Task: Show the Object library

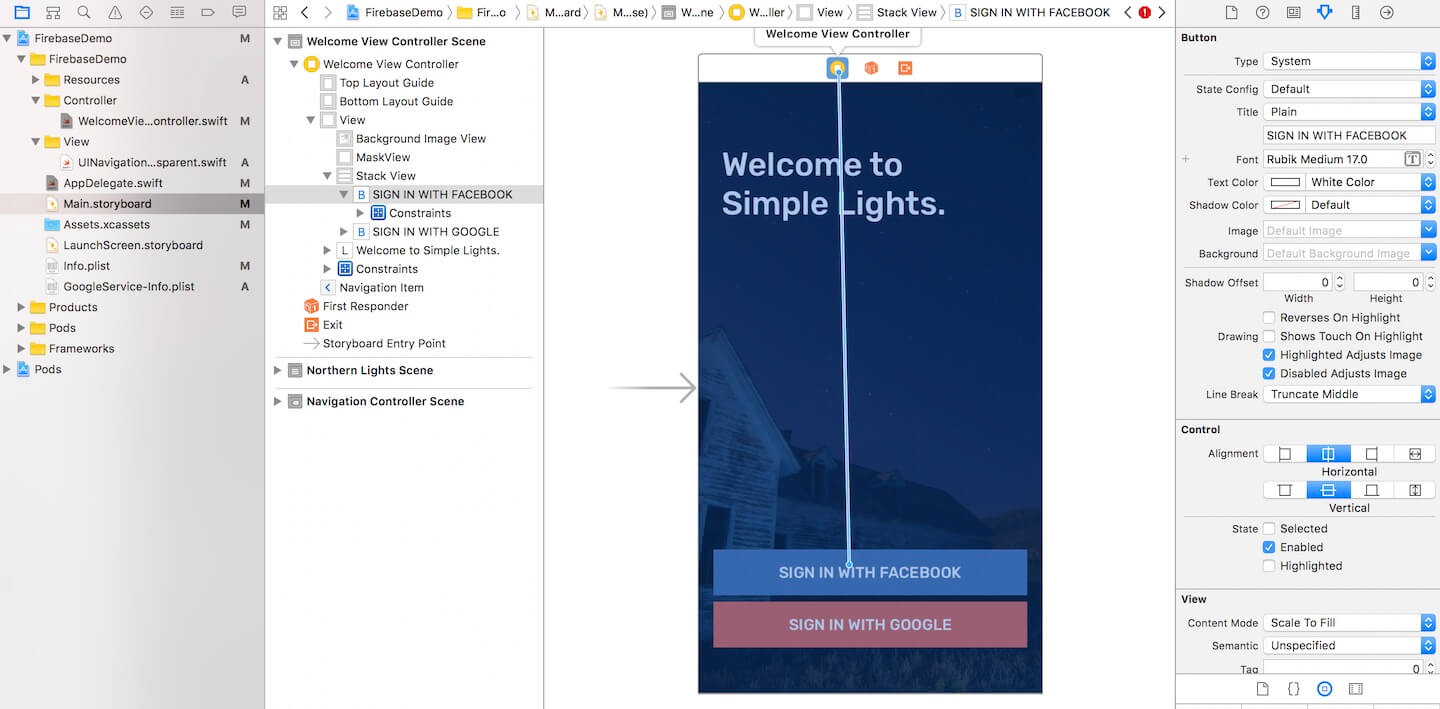Action: 1324,689
